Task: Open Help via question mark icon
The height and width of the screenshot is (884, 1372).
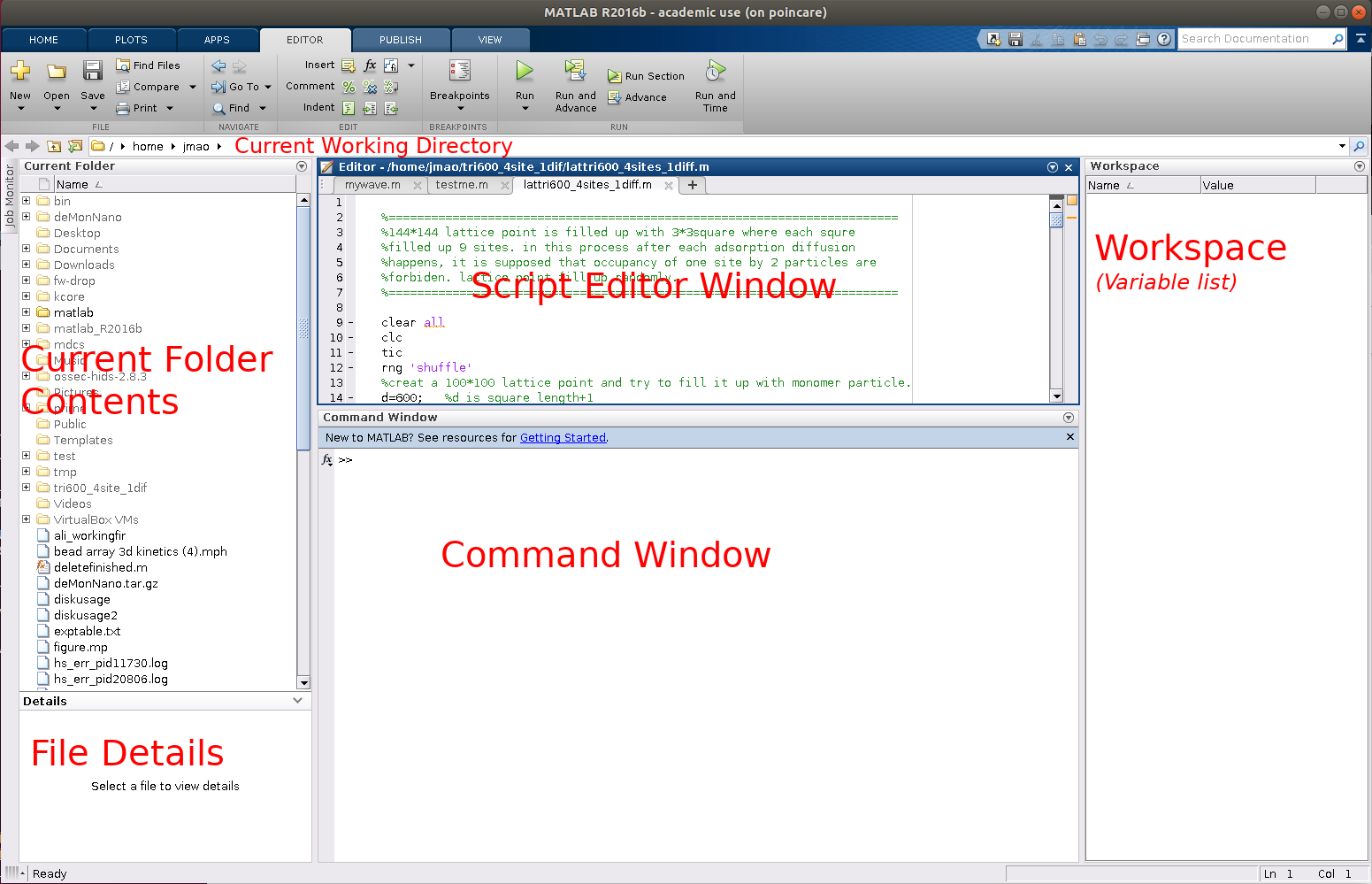Action: [1163, 39]
